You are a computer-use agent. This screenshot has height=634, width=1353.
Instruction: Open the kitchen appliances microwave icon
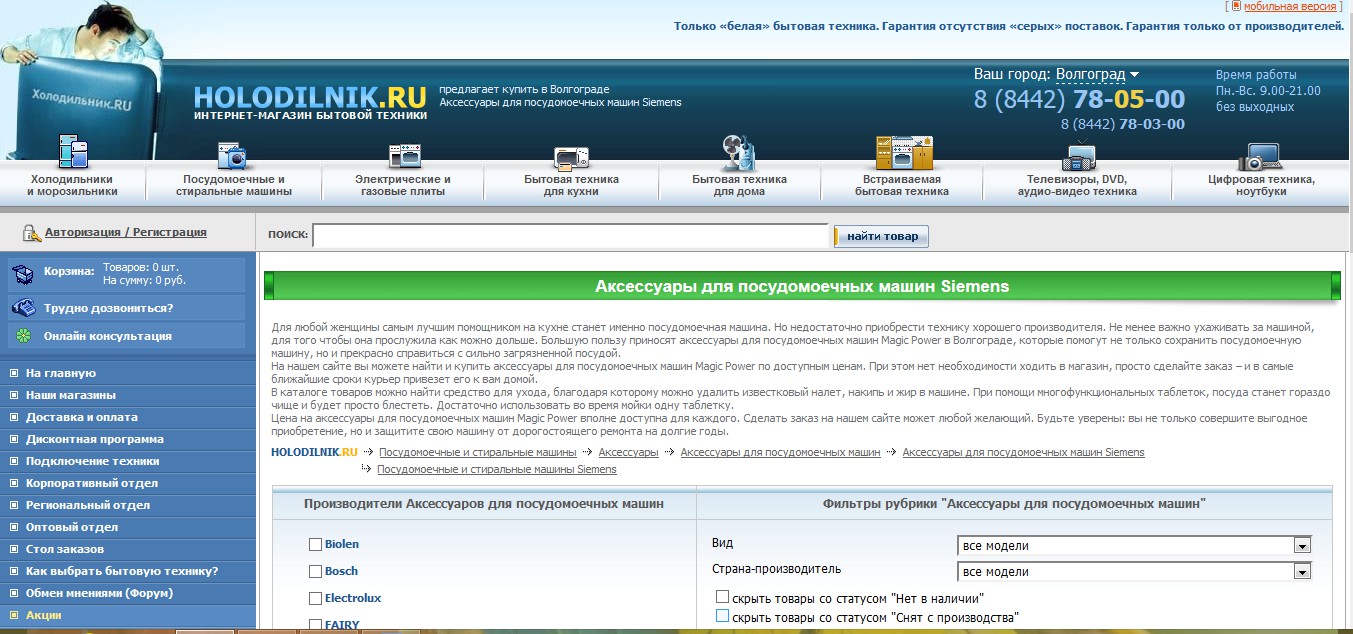click(x=571, y=157)
